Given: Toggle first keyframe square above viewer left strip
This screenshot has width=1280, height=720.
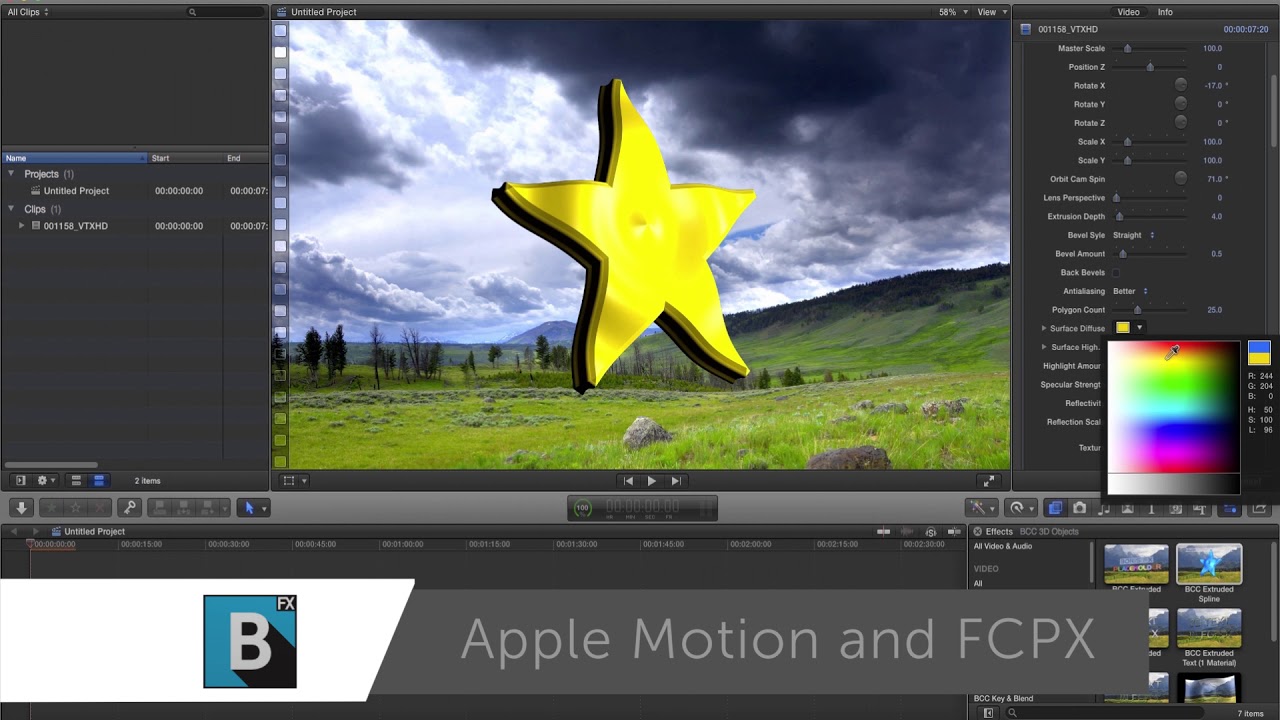Looking at the screenshot, I should (x=280, y=31).
